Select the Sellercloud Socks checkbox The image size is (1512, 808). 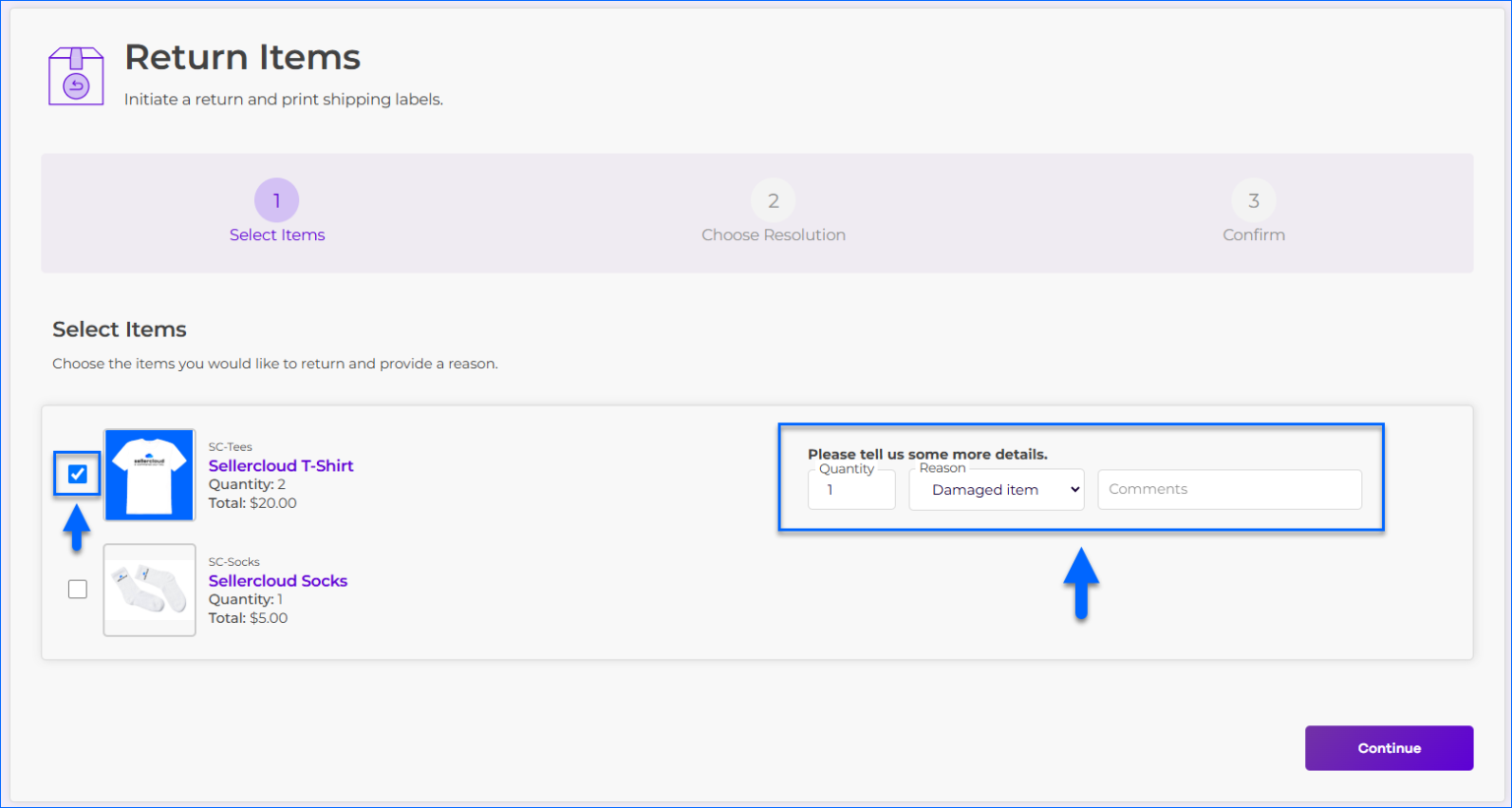77,589
